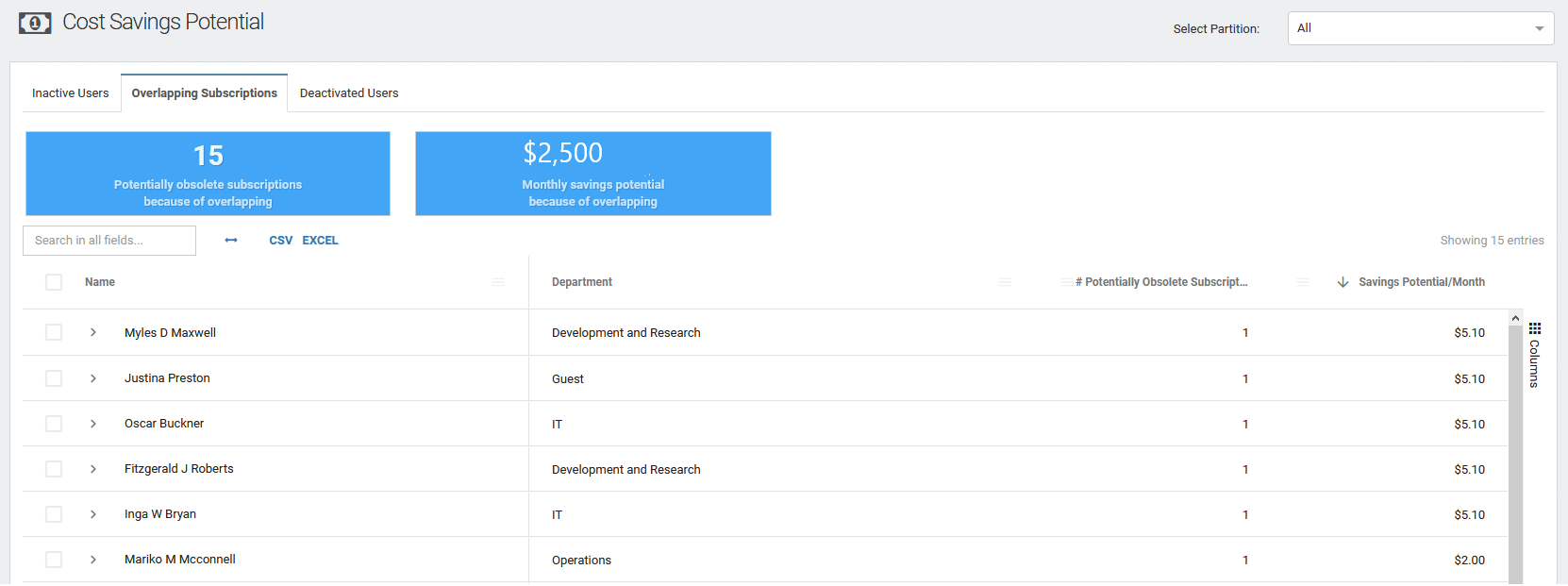Click the Savings Potential sort arrow

1343,282
